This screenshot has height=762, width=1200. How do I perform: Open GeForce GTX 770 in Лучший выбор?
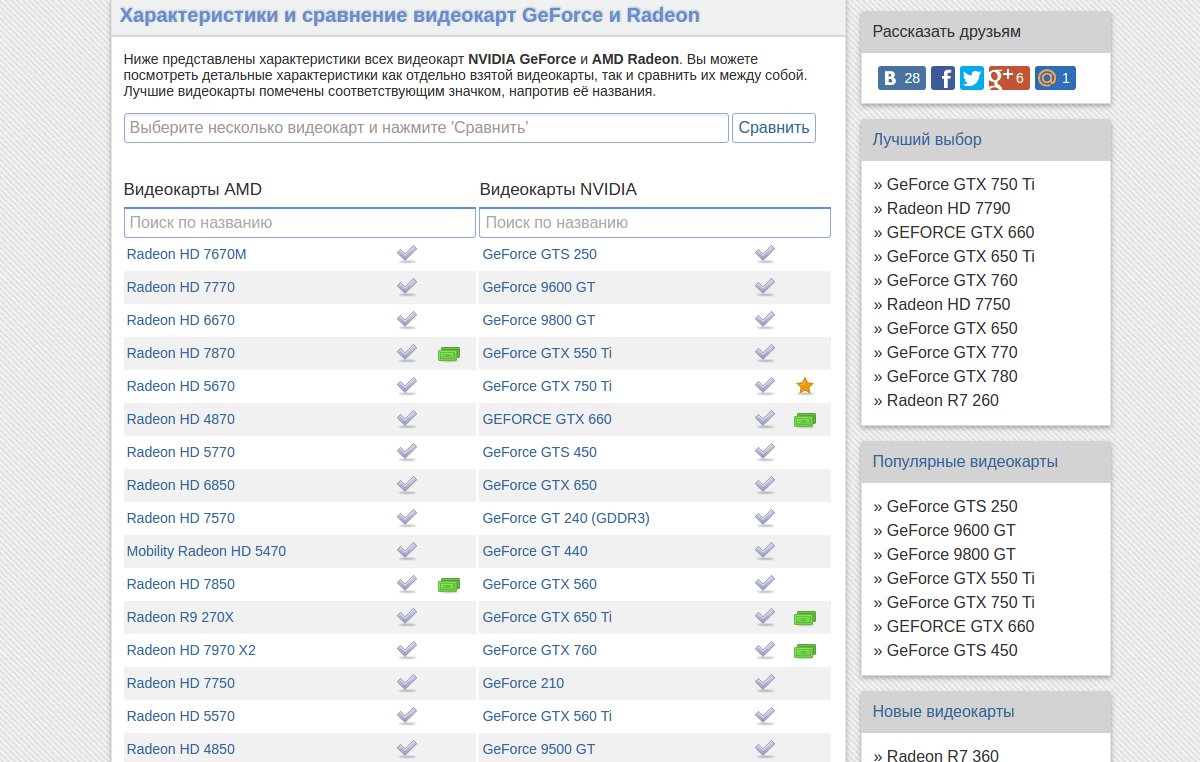[952, 352]
